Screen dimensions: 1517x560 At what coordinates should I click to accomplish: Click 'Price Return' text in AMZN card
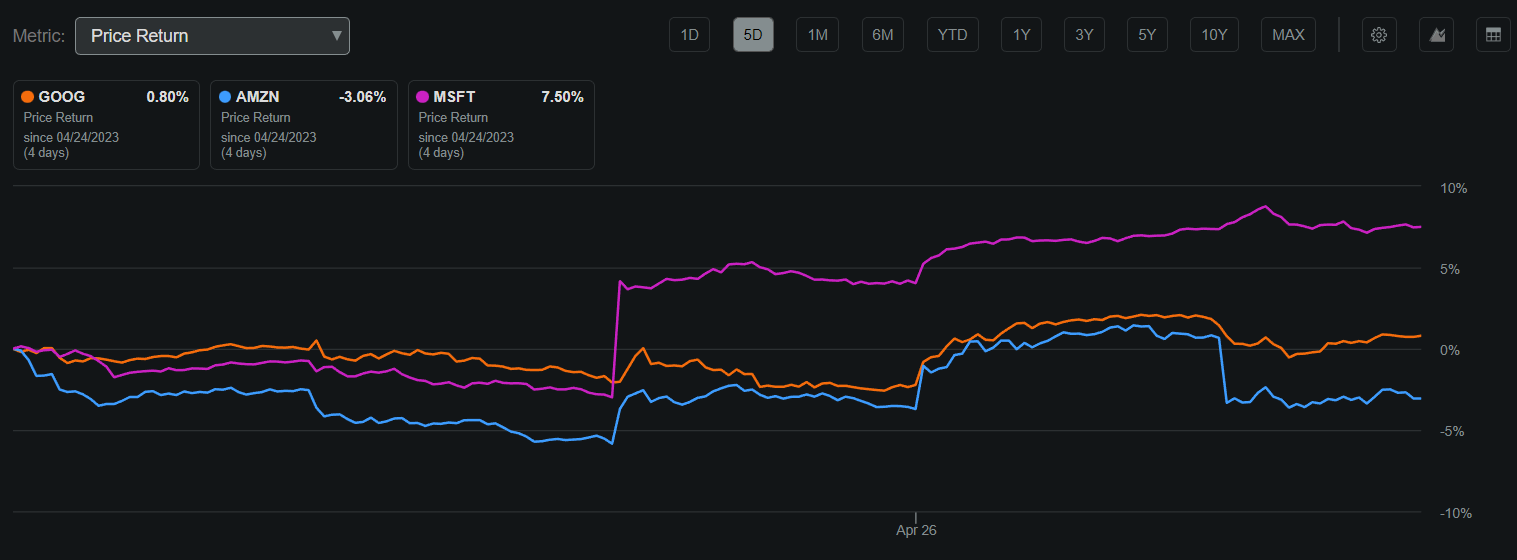click(255, 118)
